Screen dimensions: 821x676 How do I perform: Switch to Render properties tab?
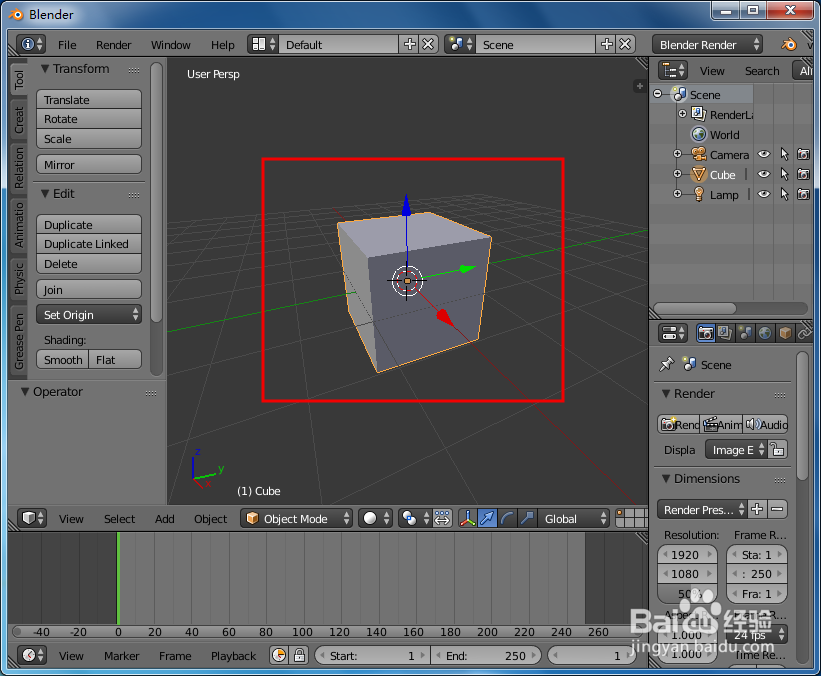(705, 333)
